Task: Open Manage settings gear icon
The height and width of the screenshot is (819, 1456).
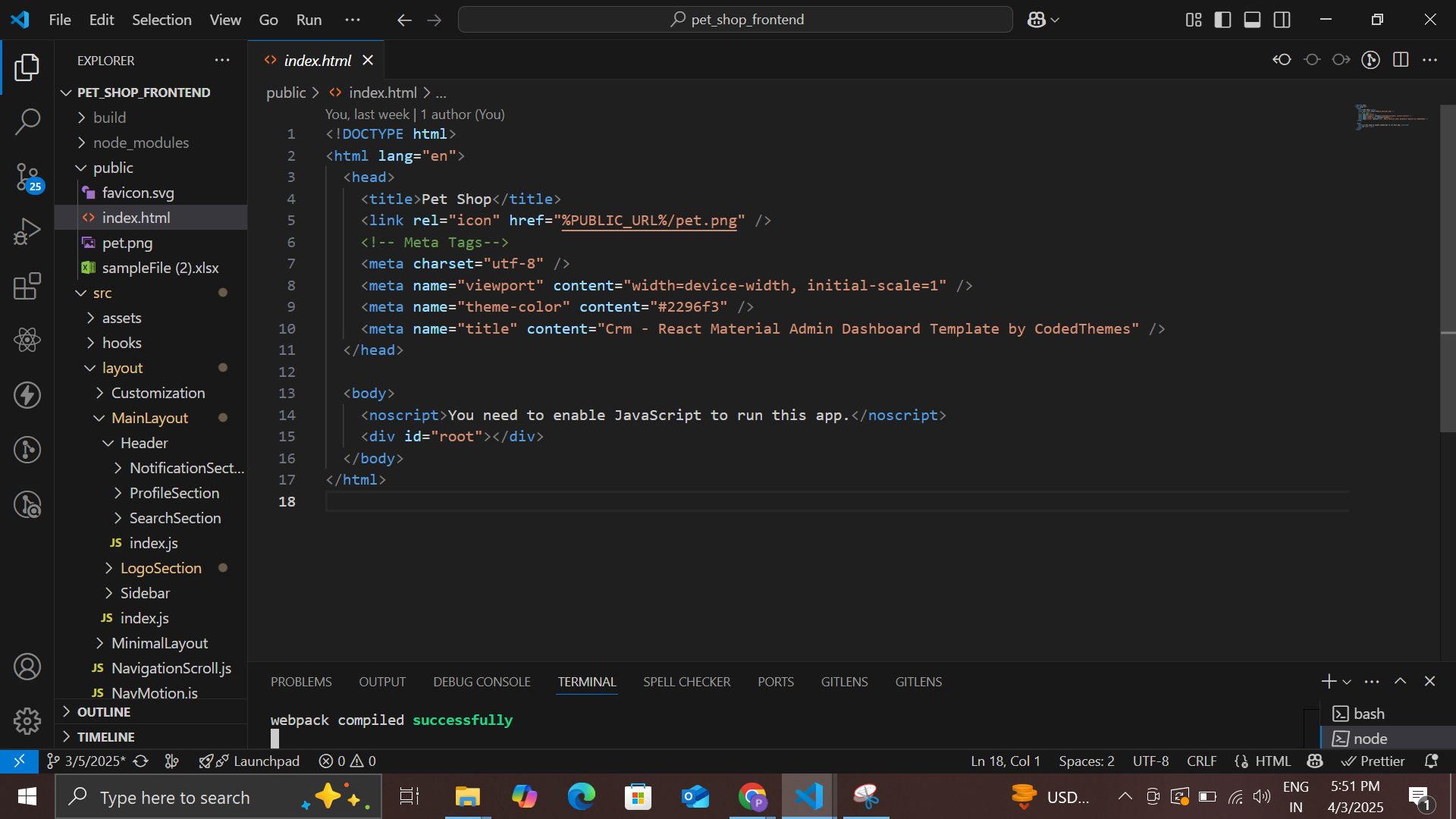Action: [x=27, y=720]
